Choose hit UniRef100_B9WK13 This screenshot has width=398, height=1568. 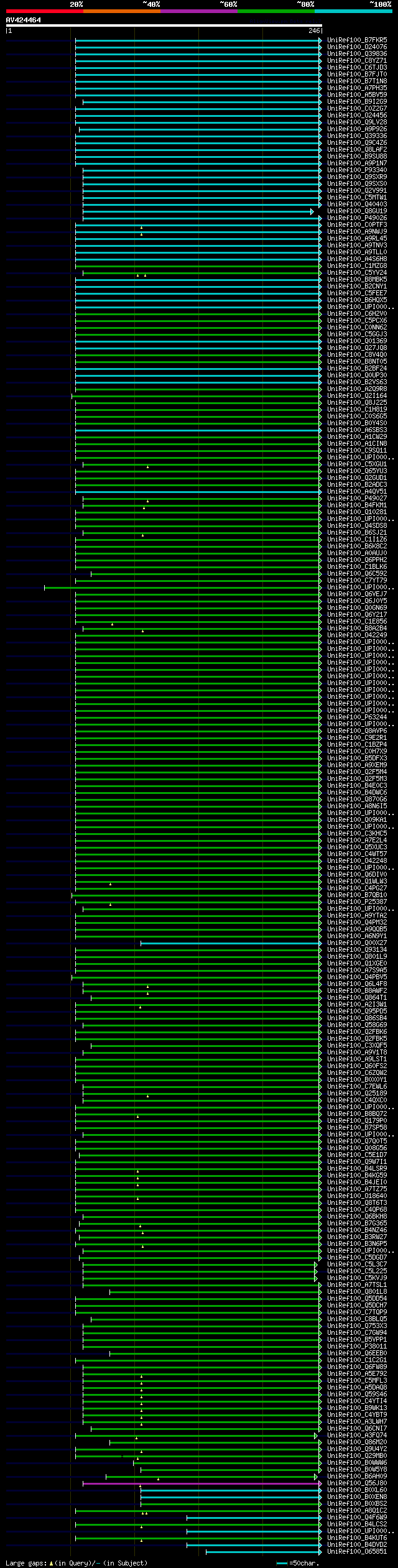click(x=357, y=1408)
